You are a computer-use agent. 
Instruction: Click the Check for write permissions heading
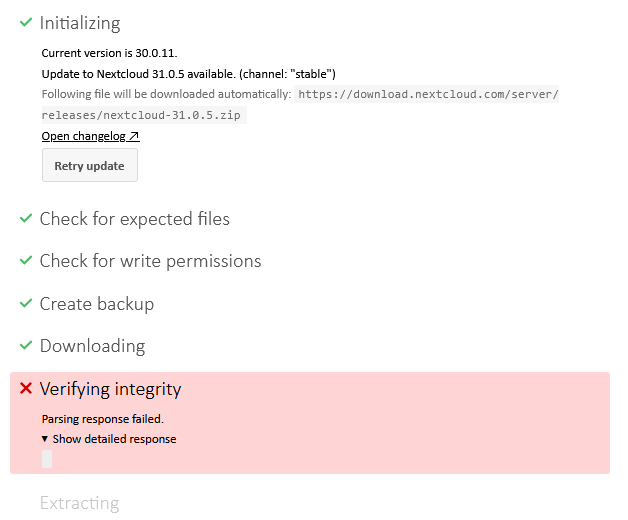click(151, 261)
